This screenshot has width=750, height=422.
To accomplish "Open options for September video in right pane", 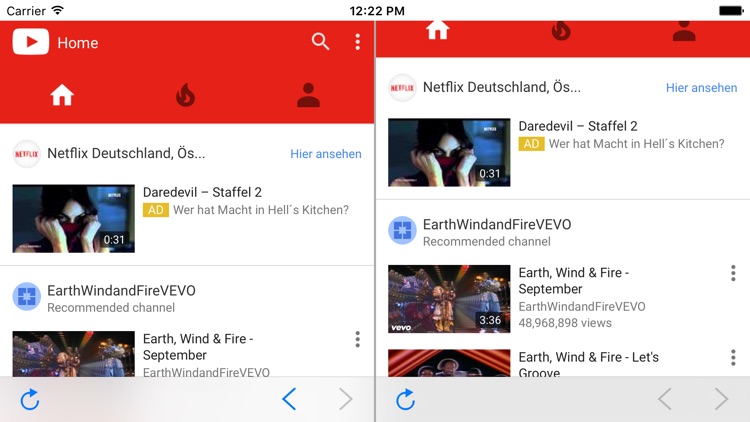I will point(733,273).
